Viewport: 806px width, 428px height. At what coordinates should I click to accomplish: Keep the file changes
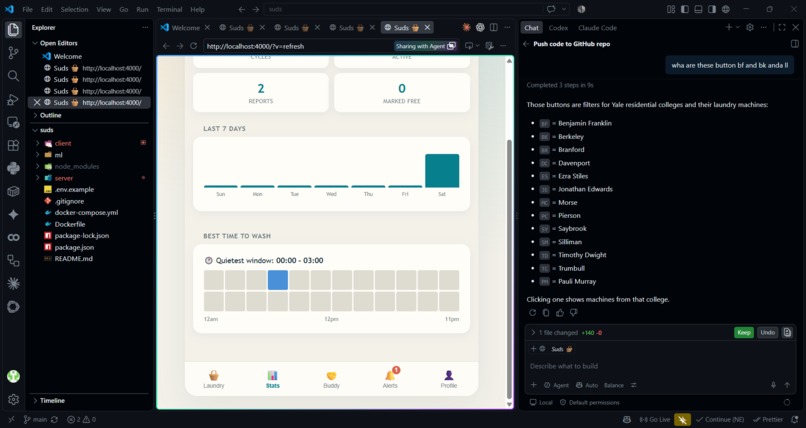[x=744, y=332]
